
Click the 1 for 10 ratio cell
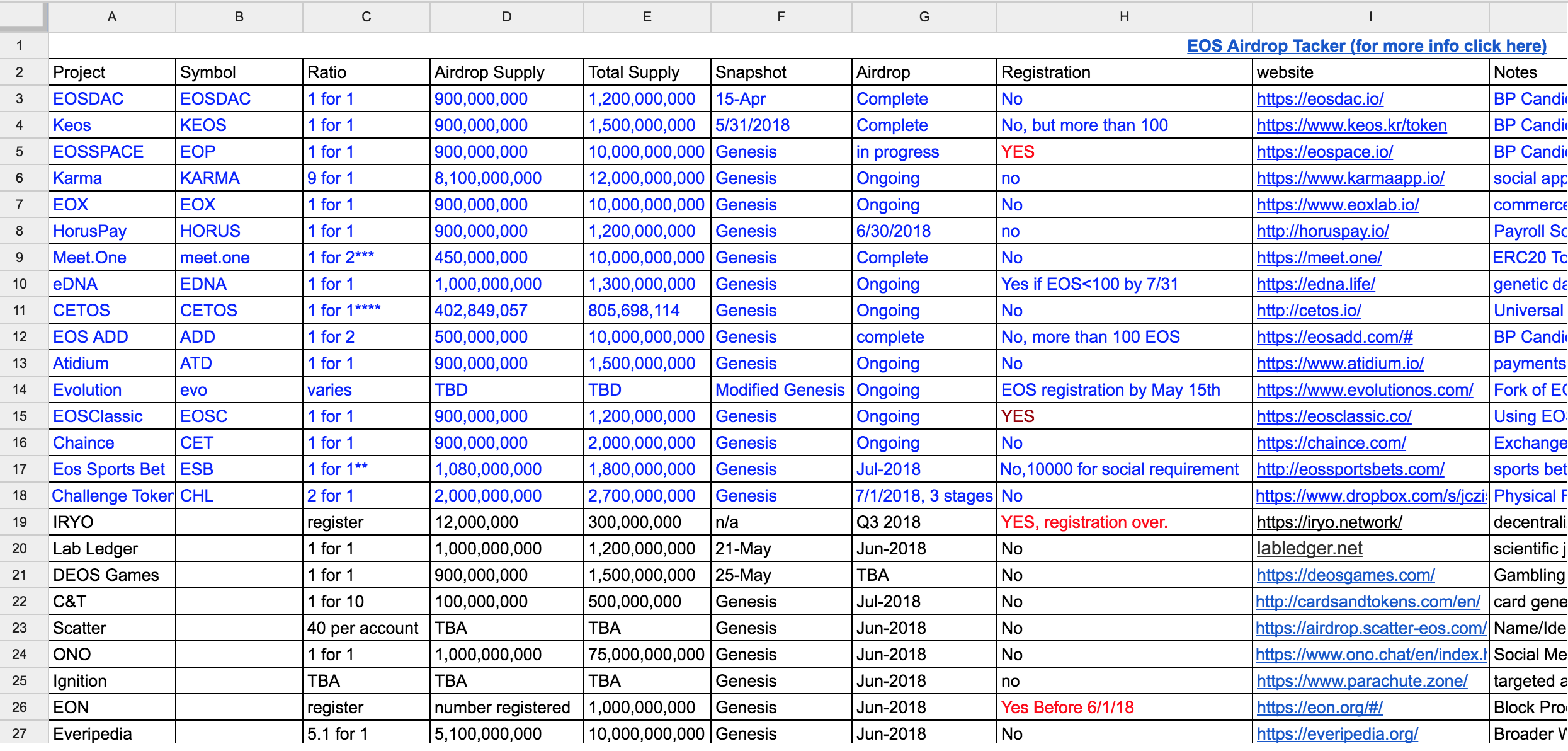366,602
